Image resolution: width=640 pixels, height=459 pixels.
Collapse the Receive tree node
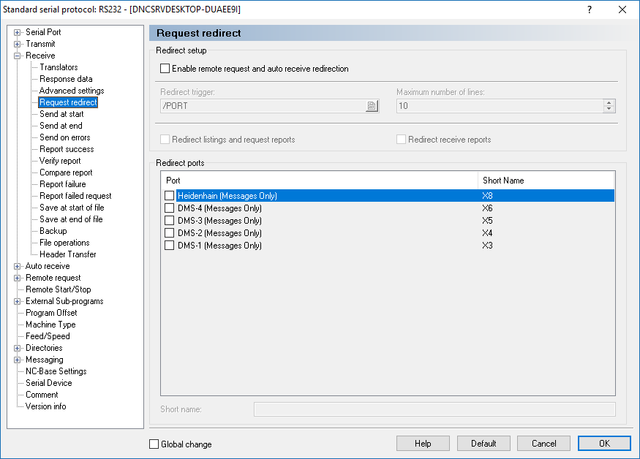[17, 56]
